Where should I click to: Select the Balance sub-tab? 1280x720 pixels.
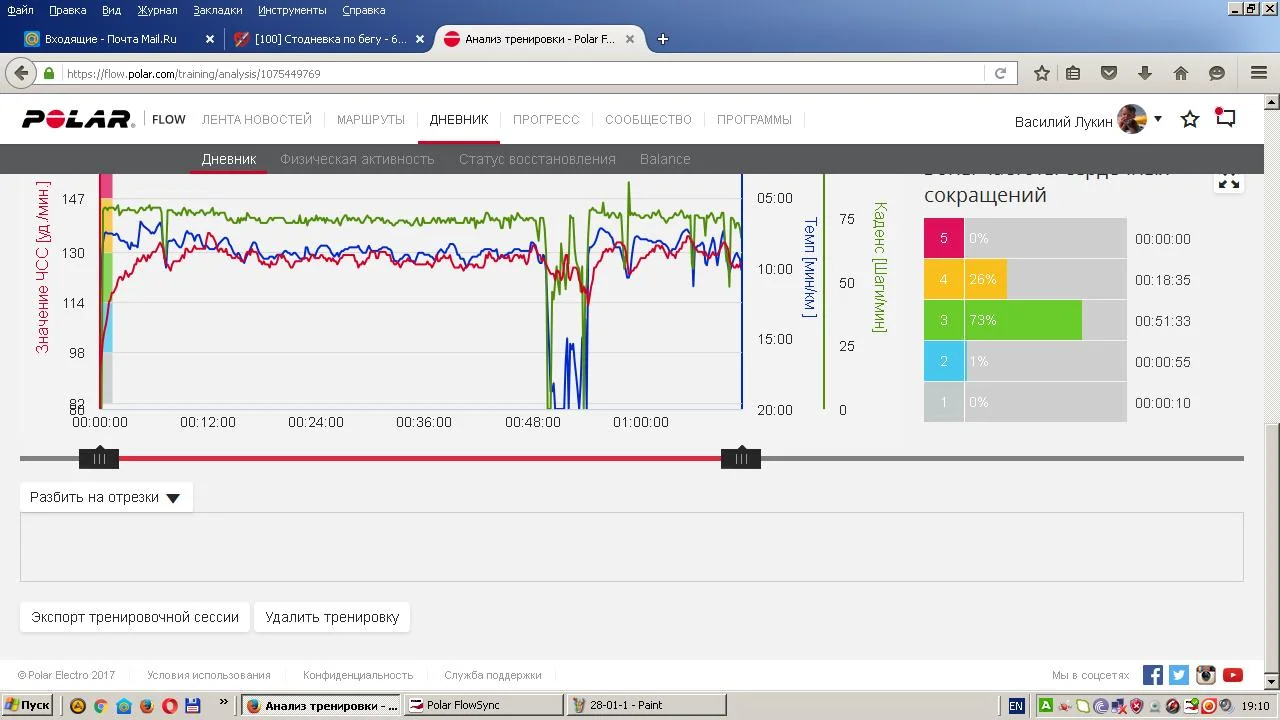(x=665, y=159)
